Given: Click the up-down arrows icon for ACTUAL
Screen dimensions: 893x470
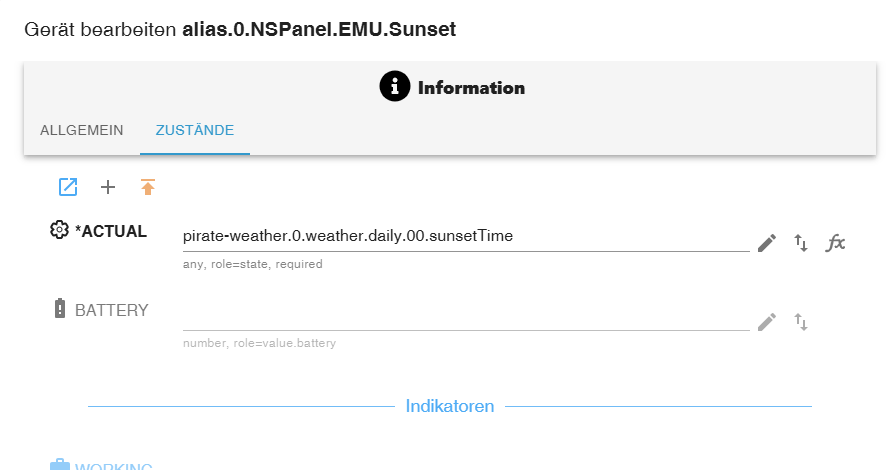Looking at the screenshot, I should point(801,242).
